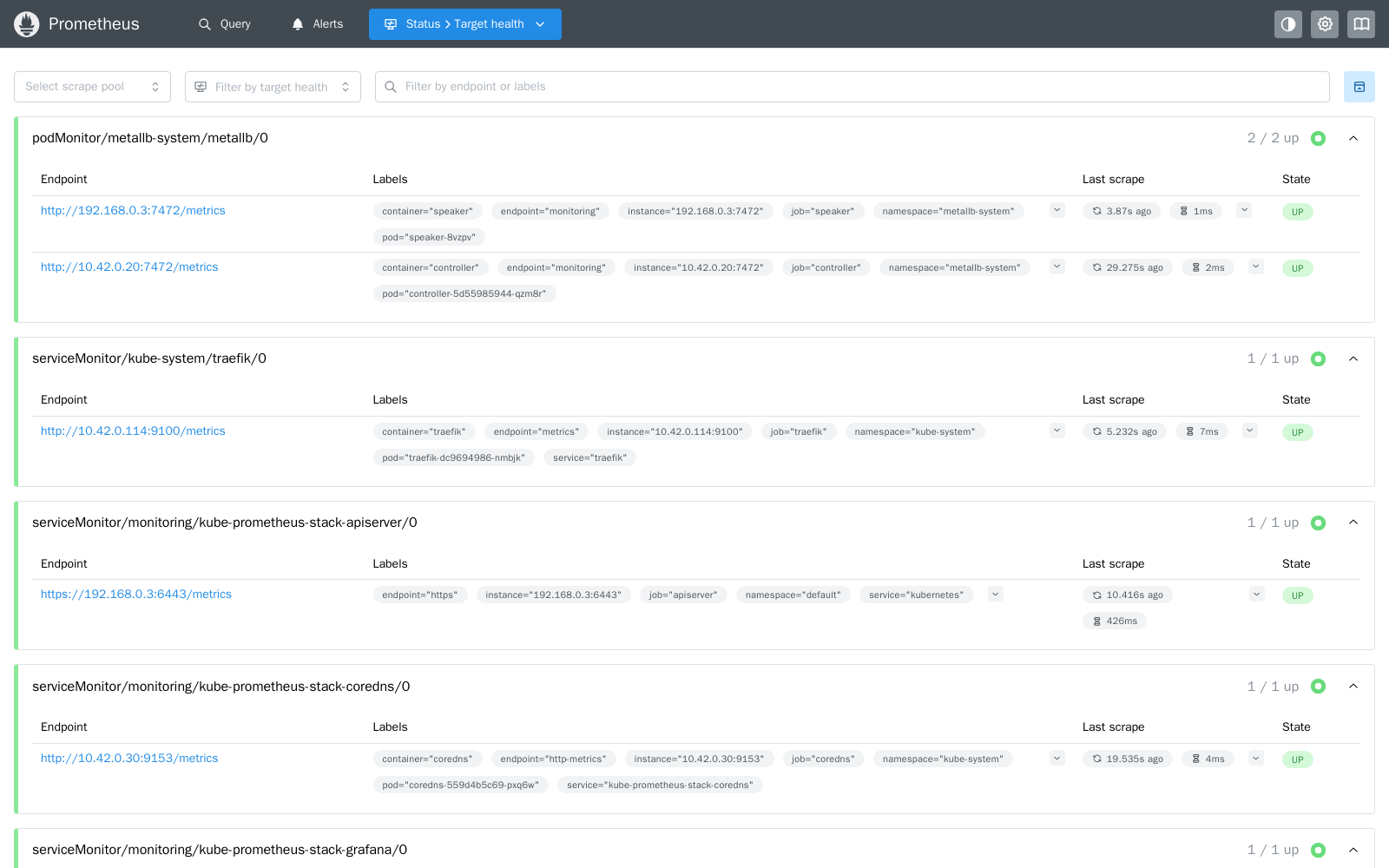
Task: Click the green health ring for coredns pool
Action: pos(1318,687)
